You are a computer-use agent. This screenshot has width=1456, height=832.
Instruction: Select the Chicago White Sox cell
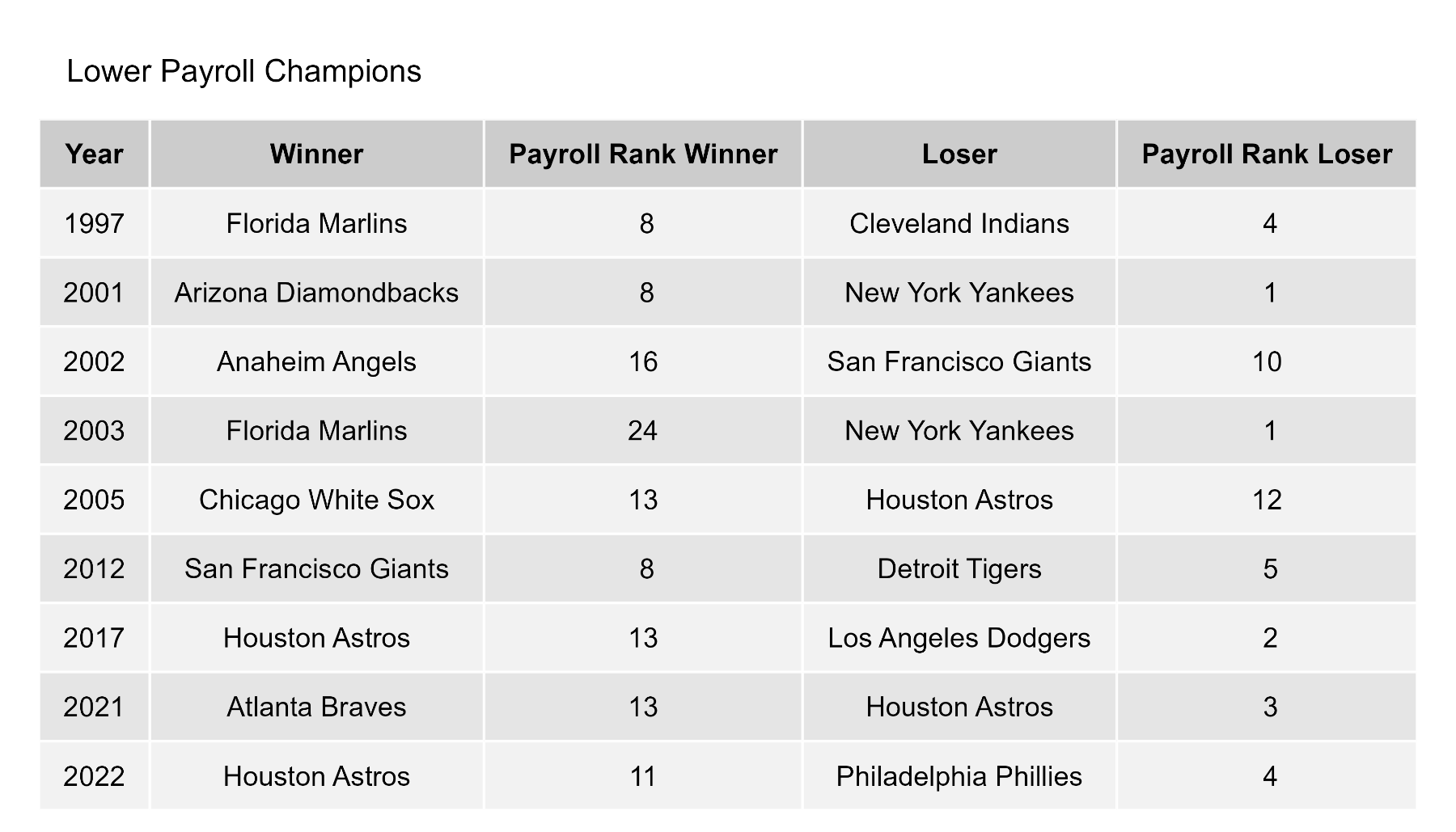click(x=316, y=500)
